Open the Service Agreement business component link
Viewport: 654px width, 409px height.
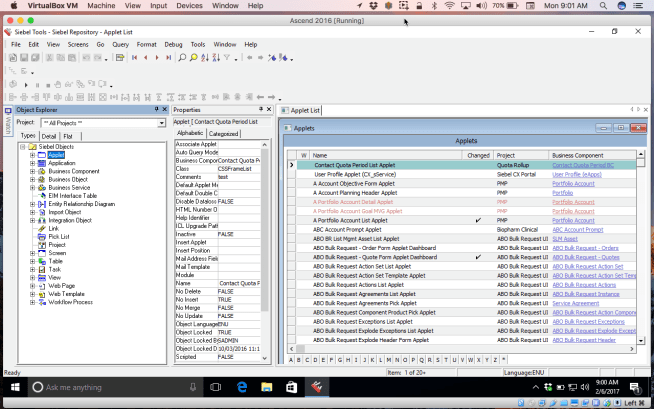[576, 303]
